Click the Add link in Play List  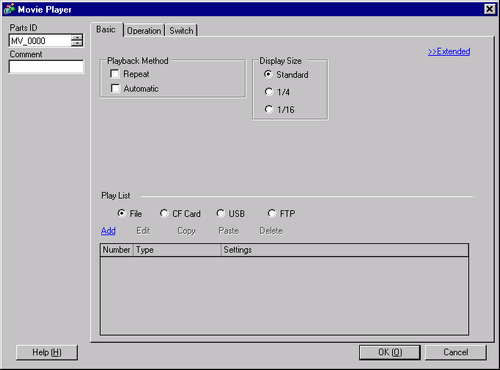(x=108, y=231)
